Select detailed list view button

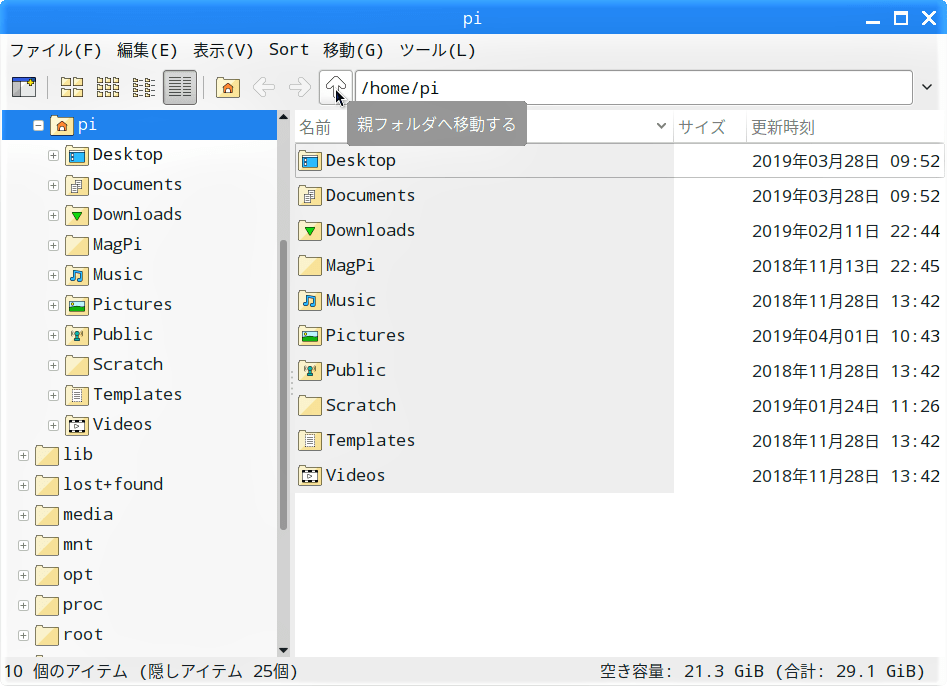180,88
